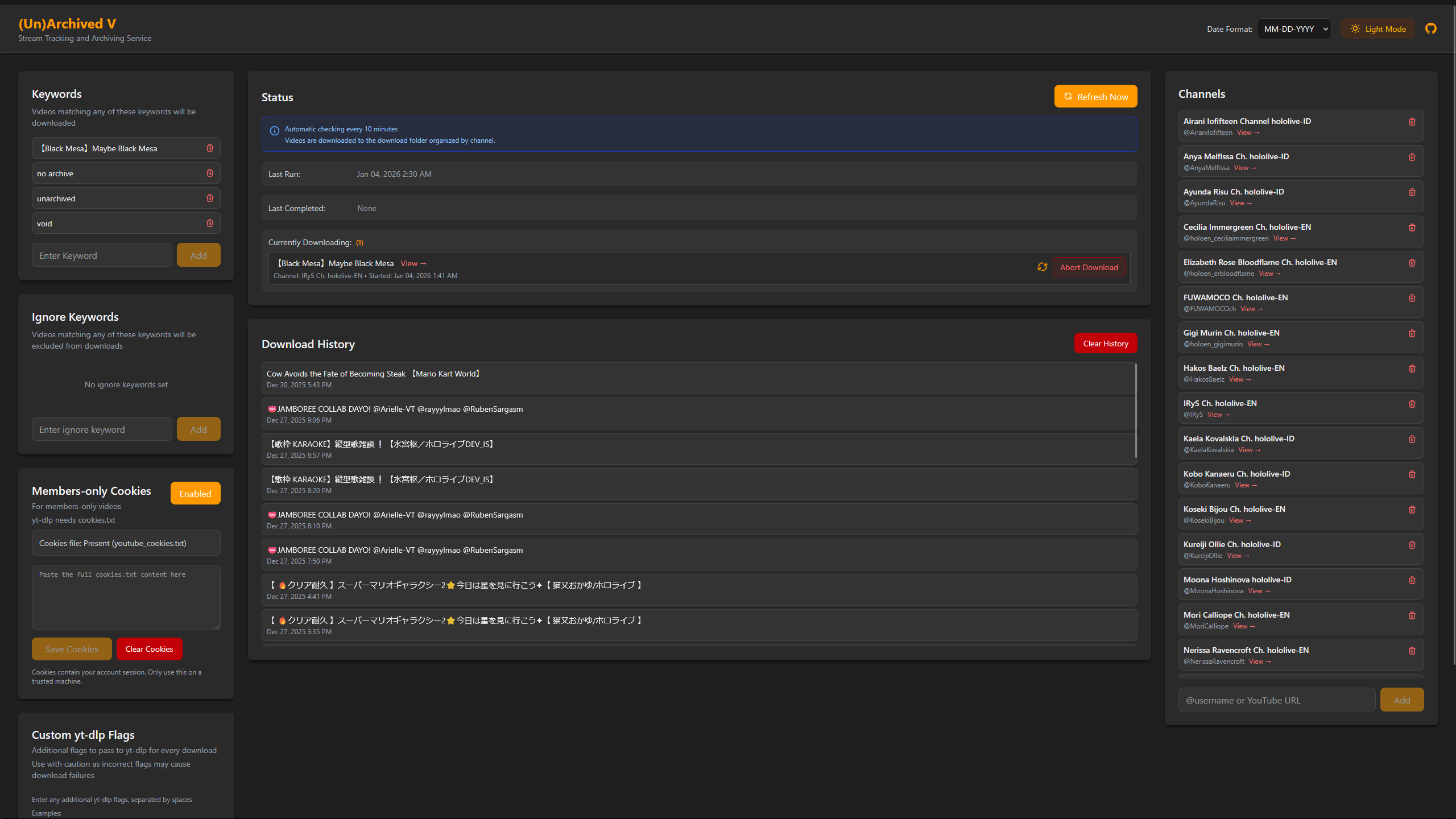The width and height of the screenshot is (1456, 819).
Task: Abort the Black Mesa download
Action: click(1089, 267)
